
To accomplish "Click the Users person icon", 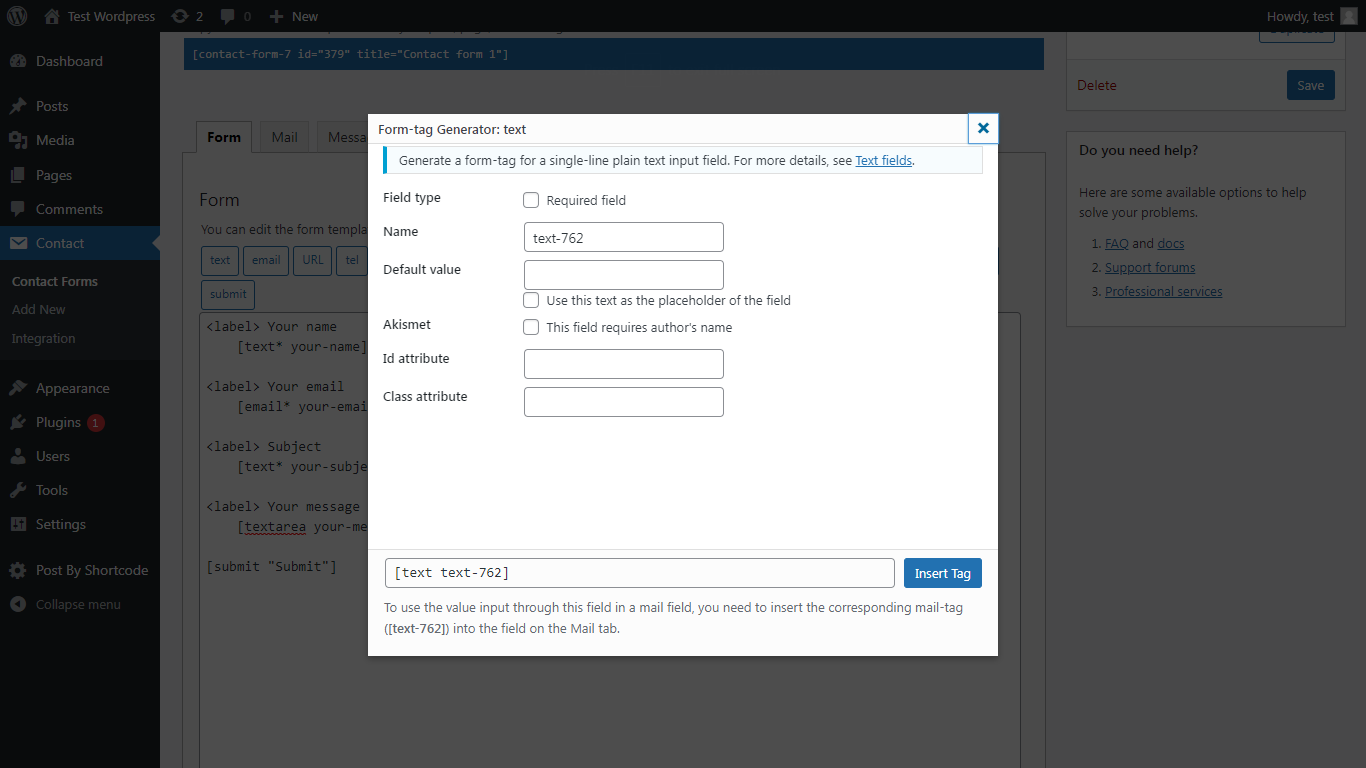I will coord(18,456).
